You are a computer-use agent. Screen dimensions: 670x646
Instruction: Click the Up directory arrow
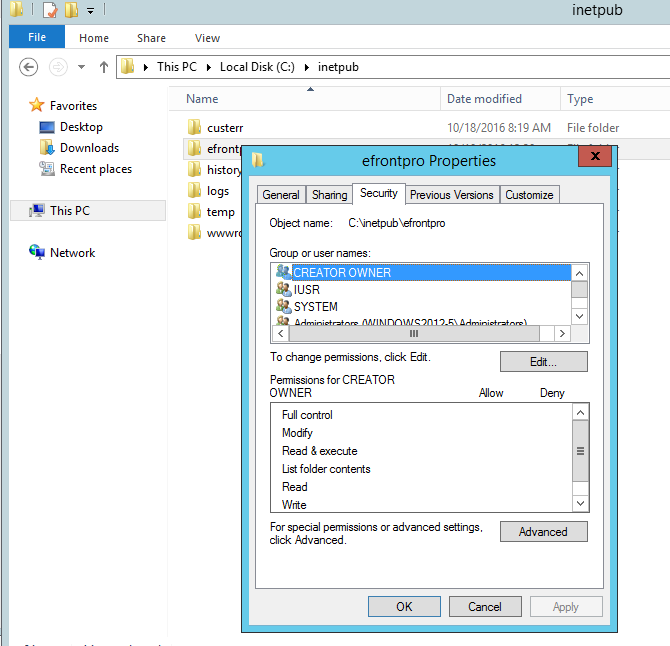[x=104, y=67]
